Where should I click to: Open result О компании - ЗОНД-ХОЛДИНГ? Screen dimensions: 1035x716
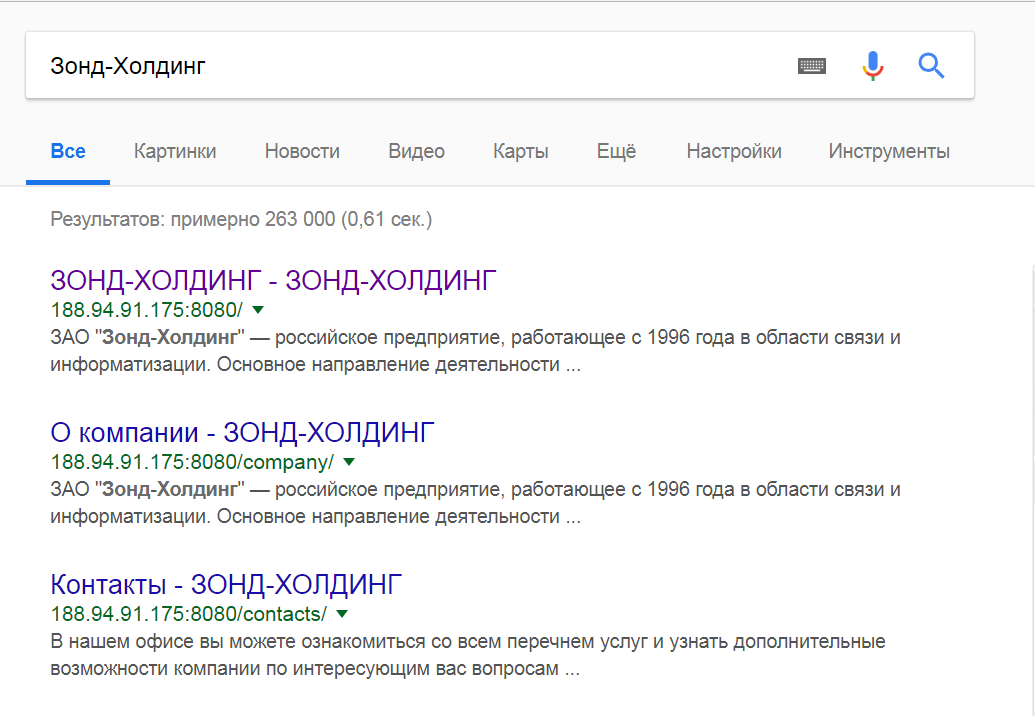(x=242, y=433)
